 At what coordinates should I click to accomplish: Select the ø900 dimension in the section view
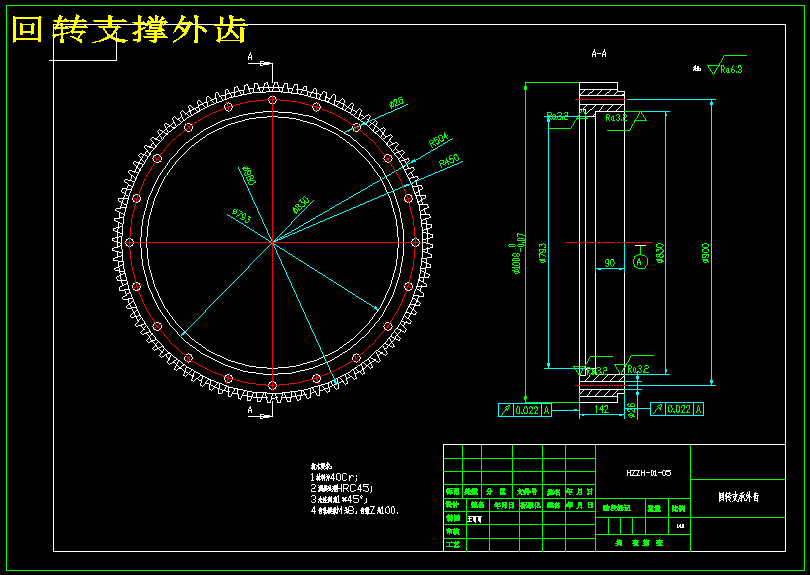point(706,253)
